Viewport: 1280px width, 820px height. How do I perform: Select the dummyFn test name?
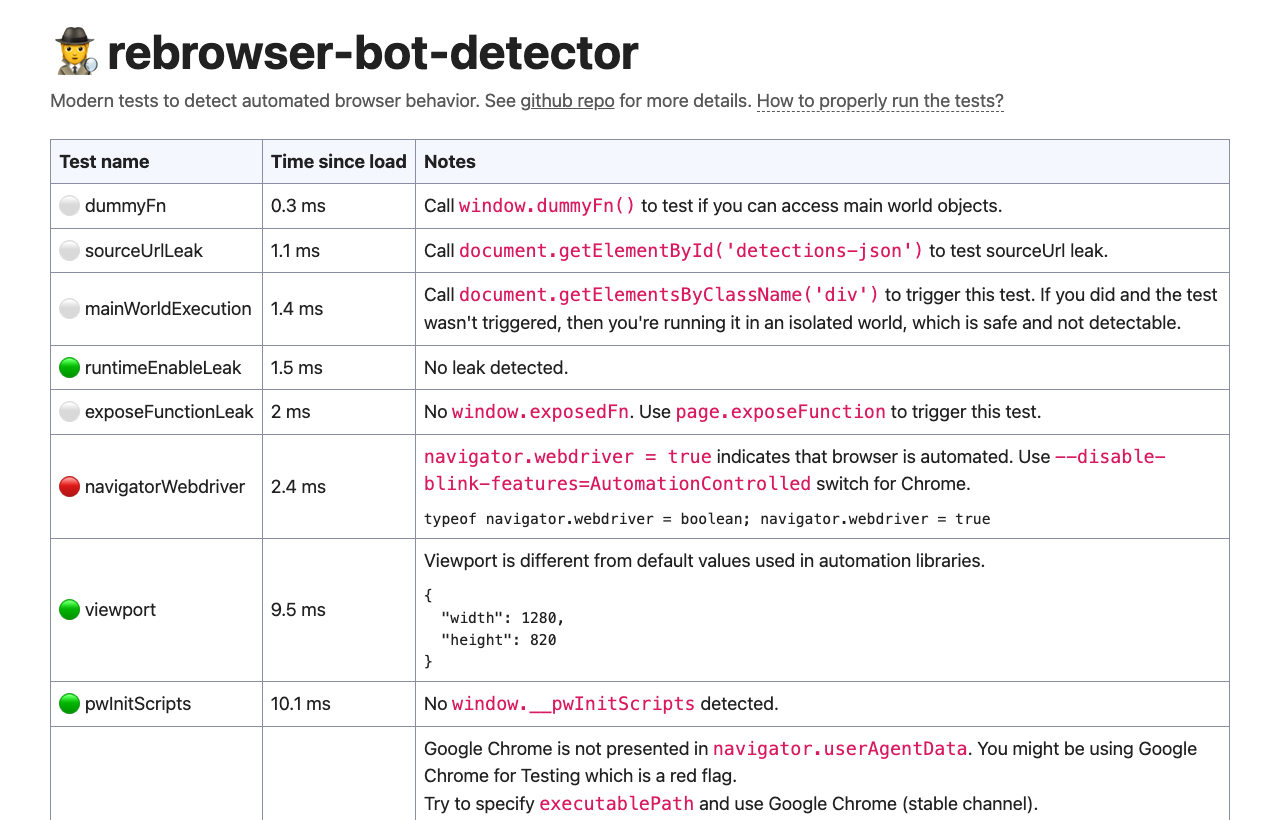point(125,206)
